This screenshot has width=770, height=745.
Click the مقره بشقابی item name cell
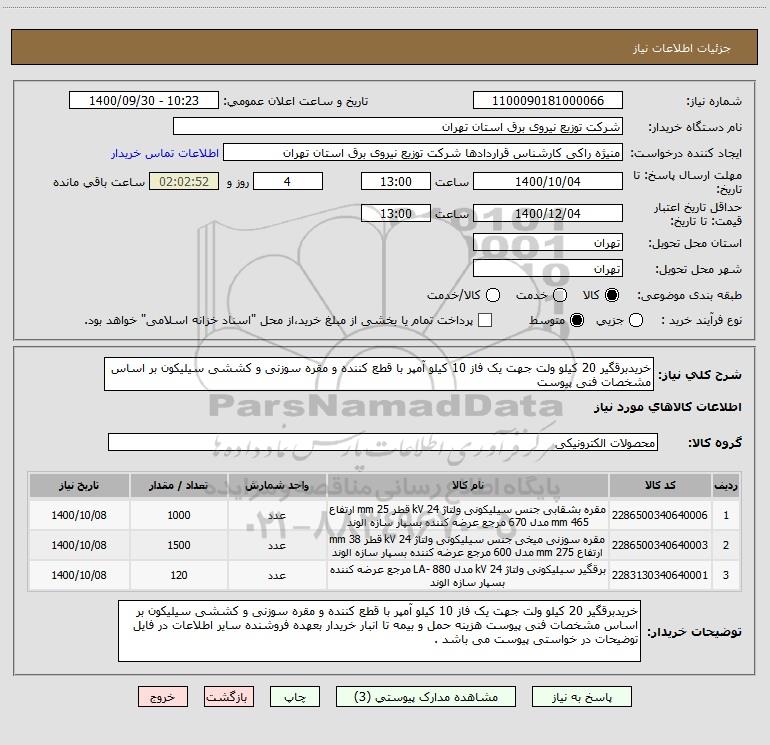click(x=468, y=515)
